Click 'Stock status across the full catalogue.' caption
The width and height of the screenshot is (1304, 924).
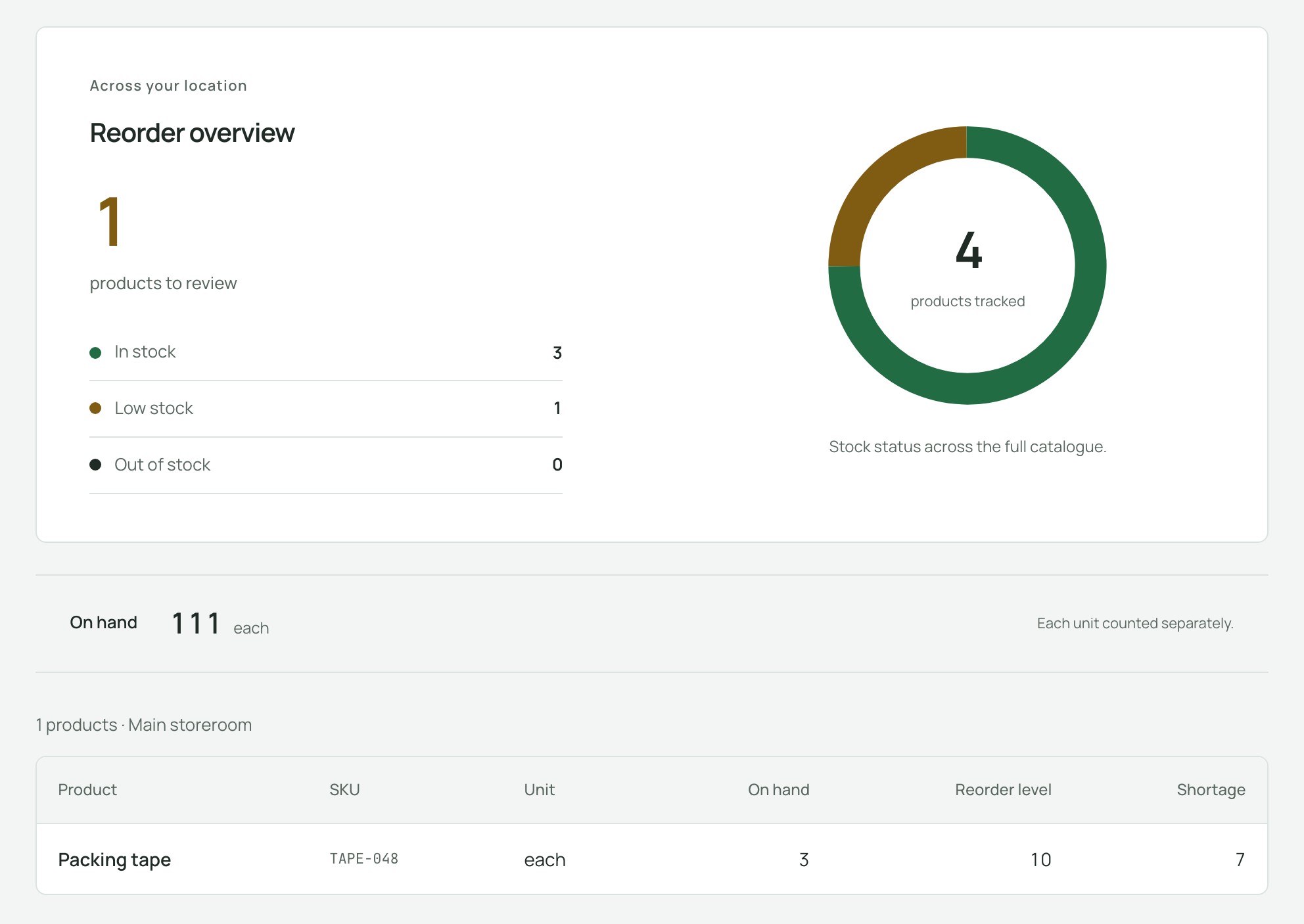967,447
